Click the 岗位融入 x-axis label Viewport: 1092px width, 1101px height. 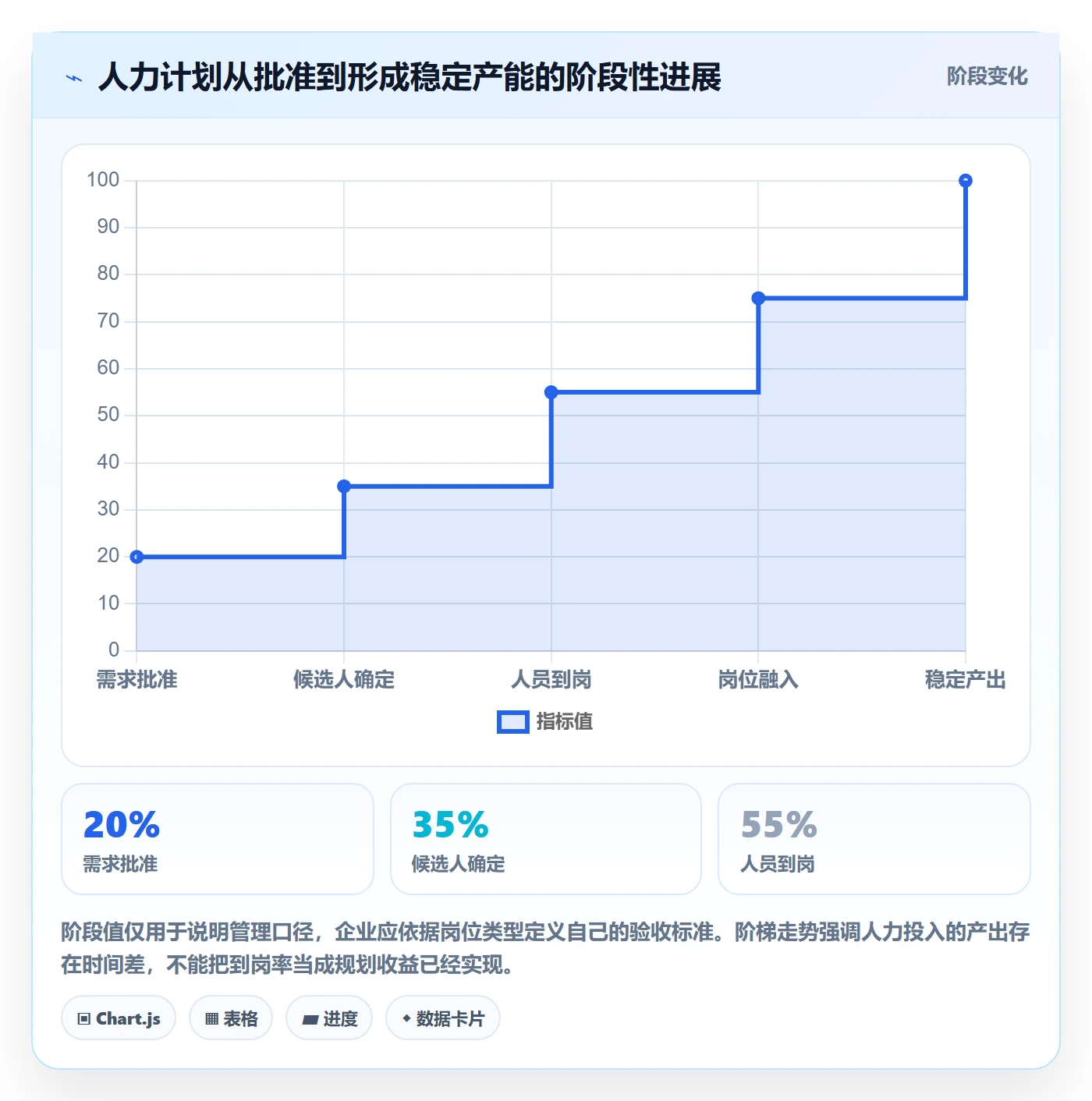(x=758, y=680)
